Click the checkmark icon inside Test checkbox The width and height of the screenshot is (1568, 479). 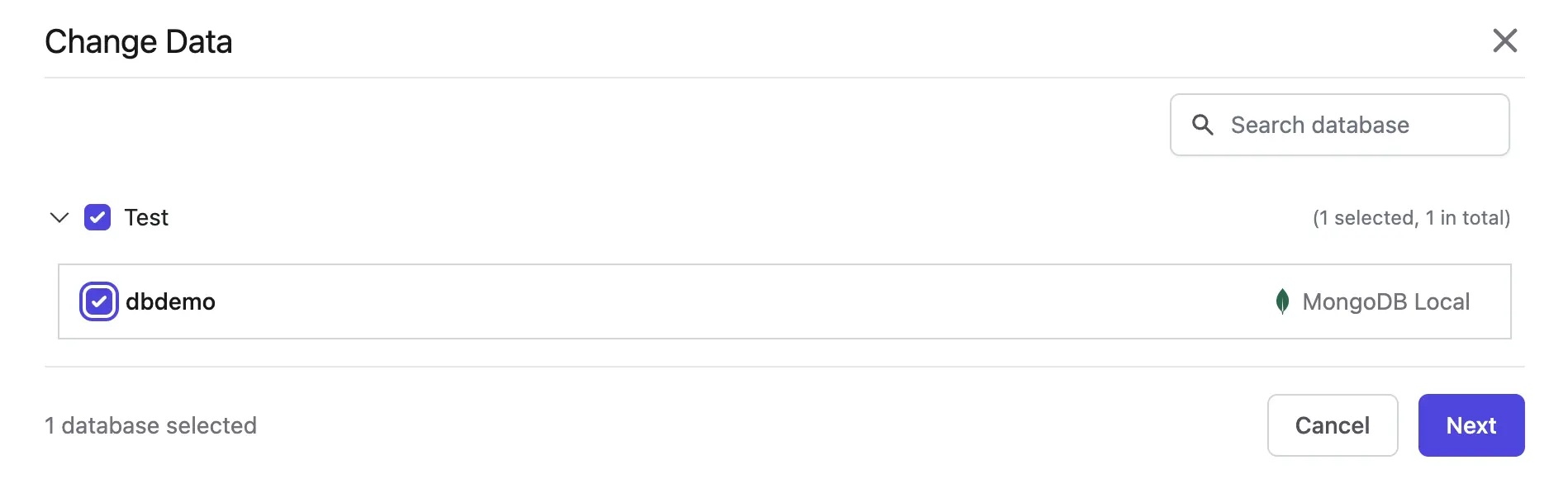98,217
